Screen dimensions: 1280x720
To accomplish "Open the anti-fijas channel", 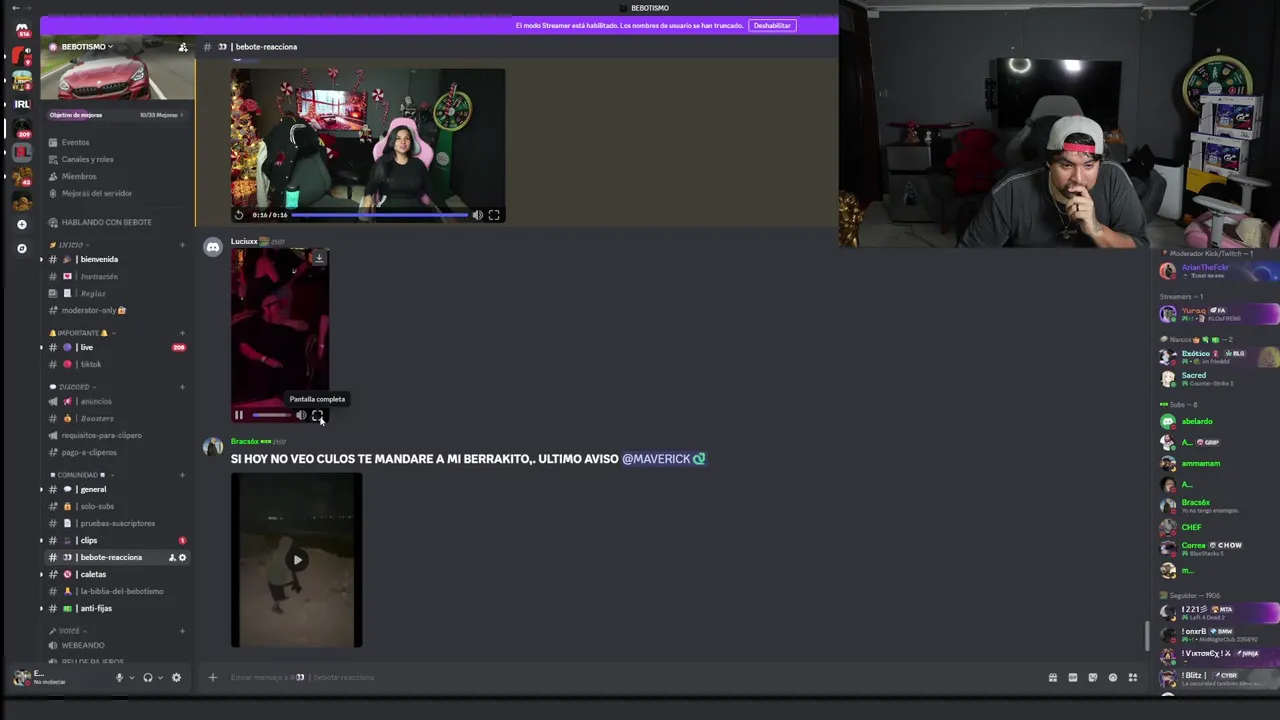I will point(118,608).
